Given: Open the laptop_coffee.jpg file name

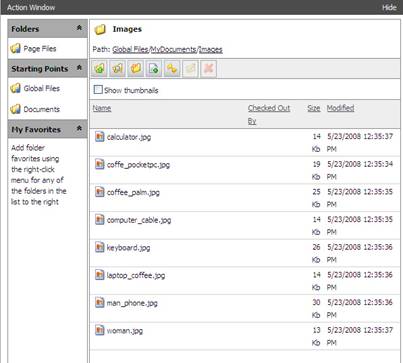Looking at the screenshot, I should [136, 276].
